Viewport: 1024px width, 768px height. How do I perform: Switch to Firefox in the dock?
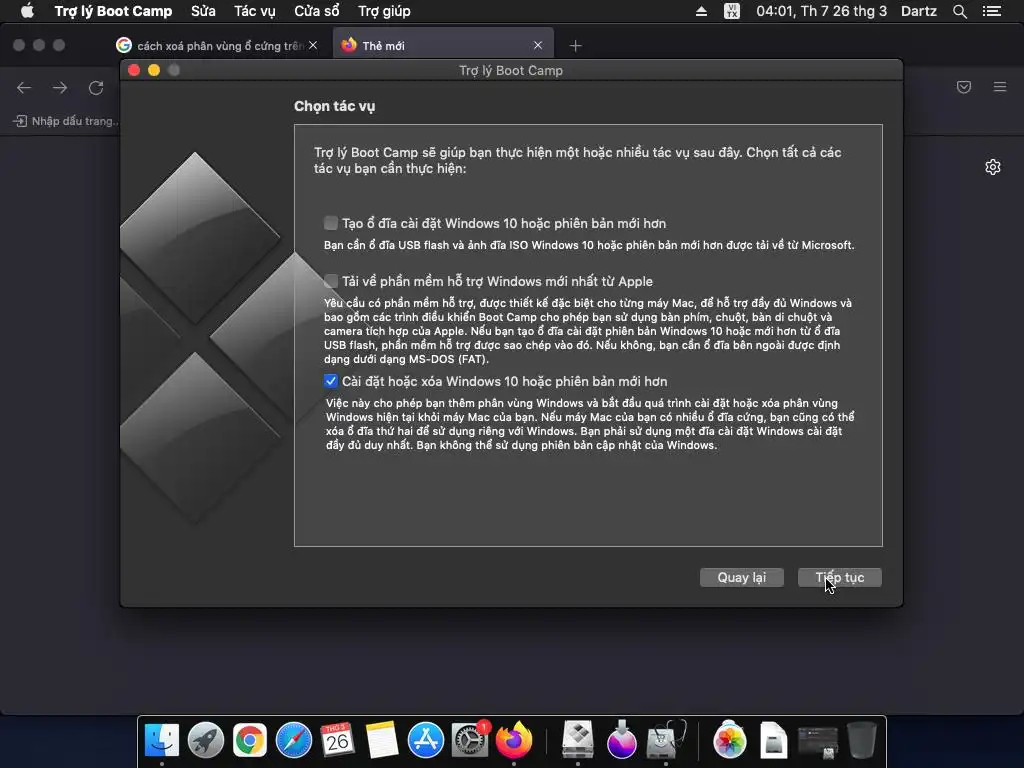(514, 741)
